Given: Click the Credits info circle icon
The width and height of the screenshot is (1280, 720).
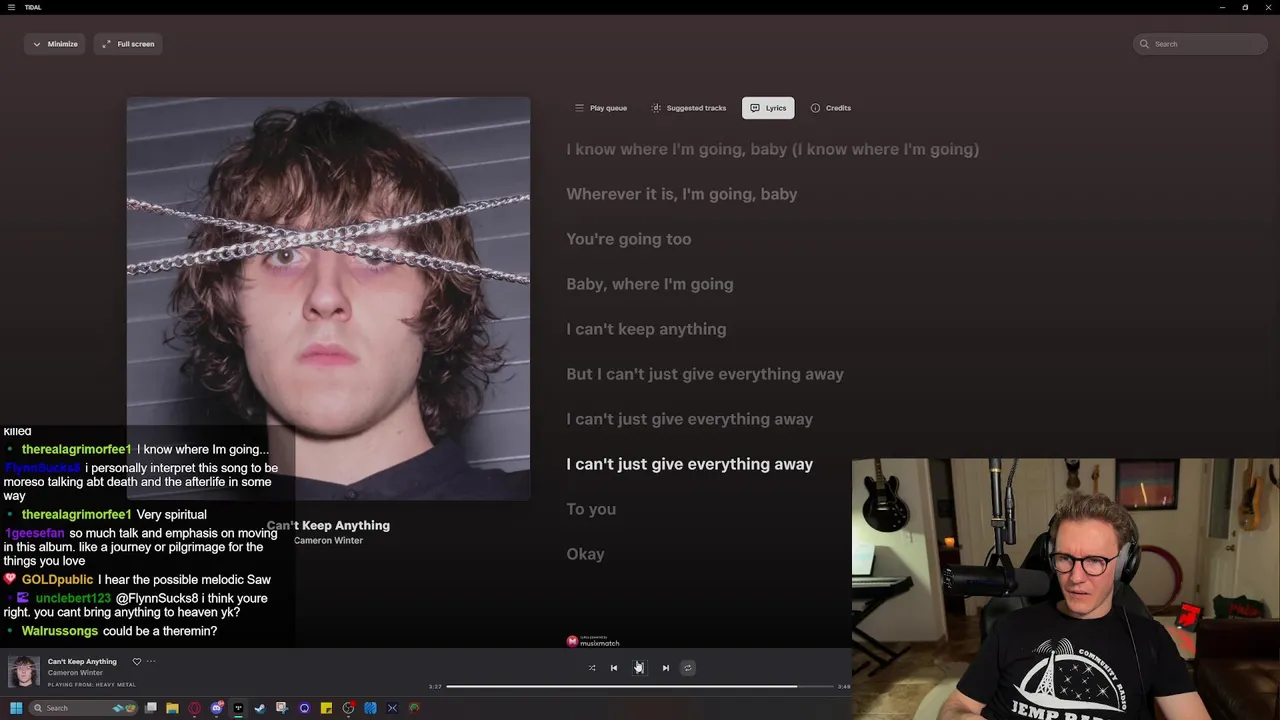Looking at the screenshot, I should click(x=815, y=108).
